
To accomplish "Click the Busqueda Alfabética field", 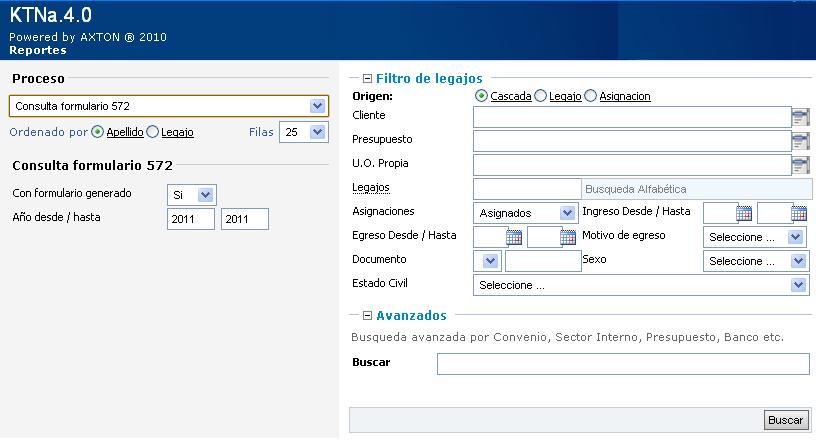I will point(696,189).
